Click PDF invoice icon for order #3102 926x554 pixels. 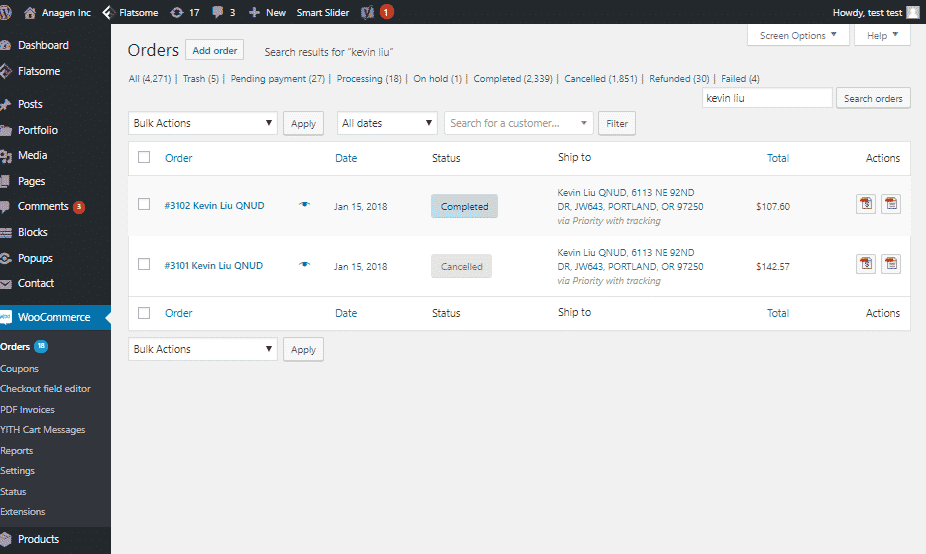pos(866,204)
